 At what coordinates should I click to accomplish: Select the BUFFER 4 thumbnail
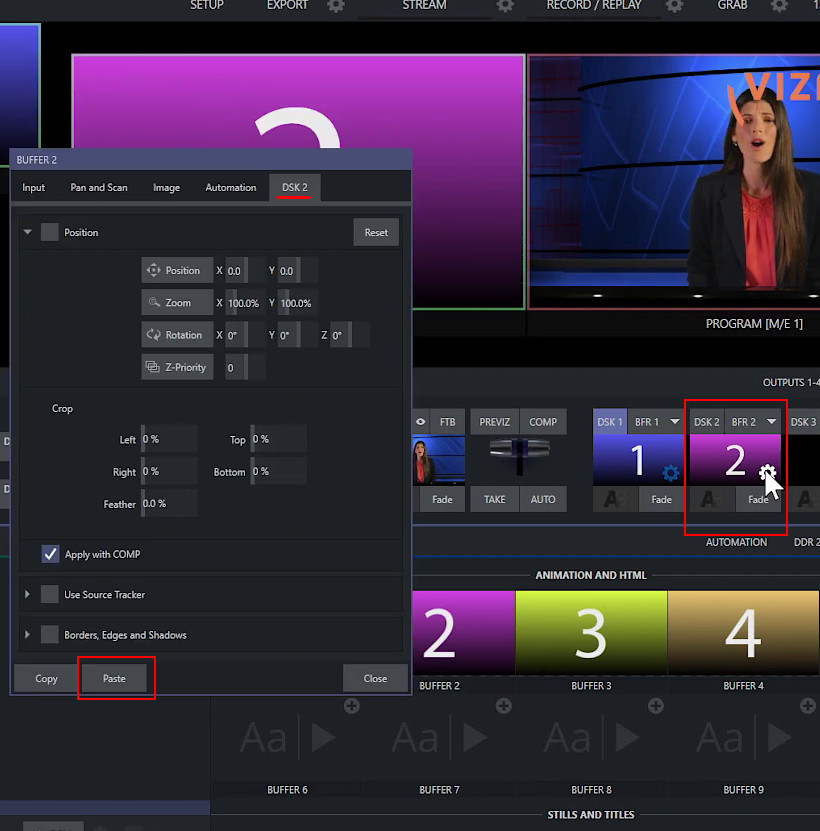point(743,632)
